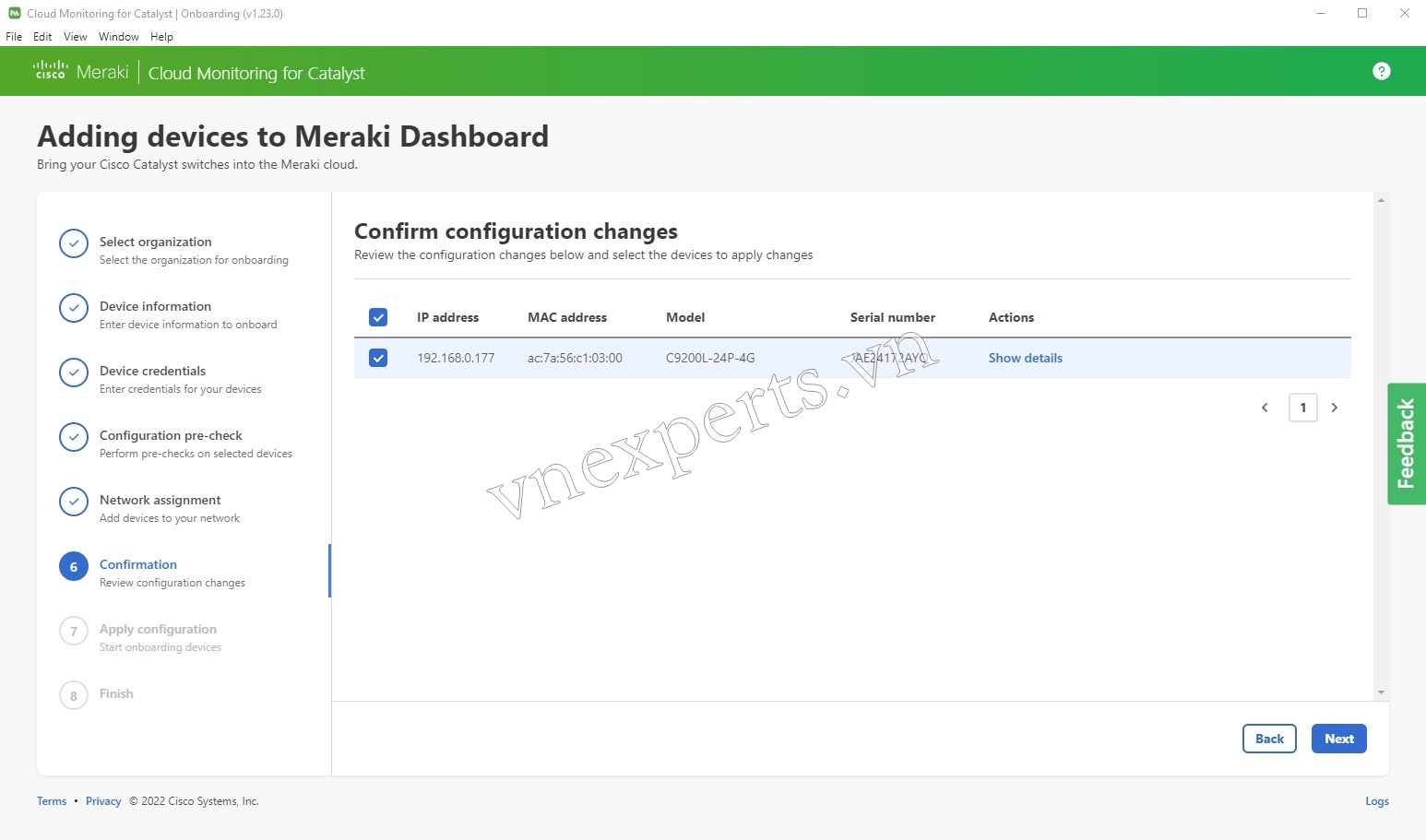This screenshot has width=1426, height=840.
Task: Click the Finish step circle icon
Action: pos(74,694)
